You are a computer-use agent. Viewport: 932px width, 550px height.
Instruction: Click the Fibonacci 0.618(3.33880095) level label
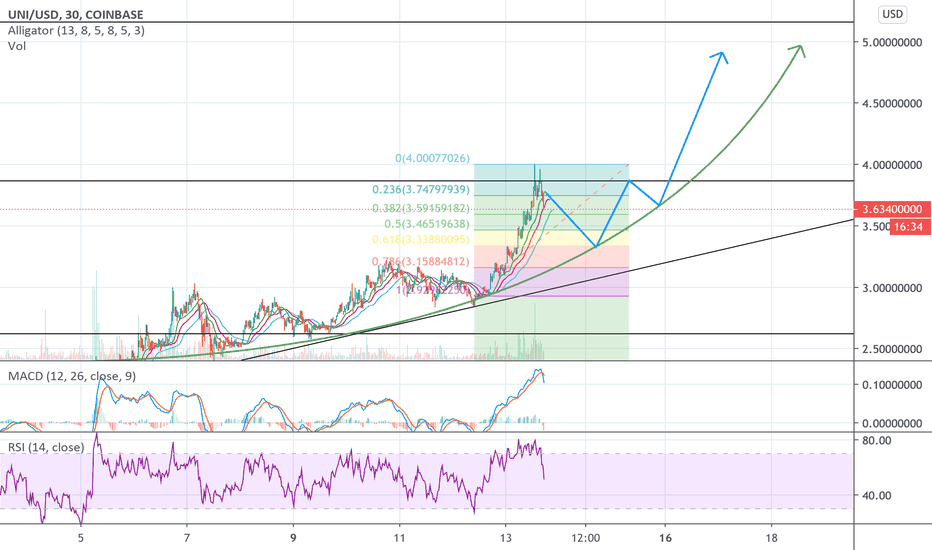pyautogui.click(x=421, y=239)
